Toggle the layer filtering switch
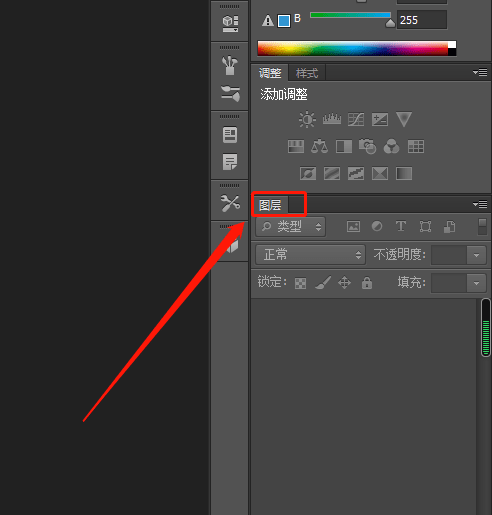 (482, 227)
